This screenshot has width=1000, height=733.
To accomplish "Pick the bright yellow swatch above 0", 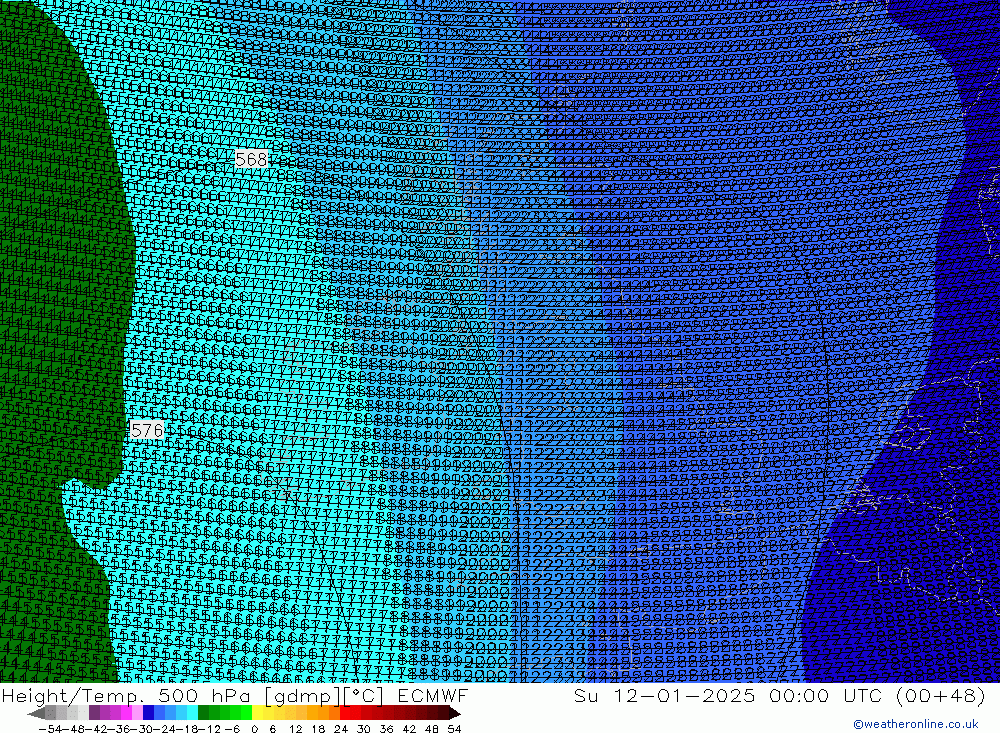I will point(258,713).
